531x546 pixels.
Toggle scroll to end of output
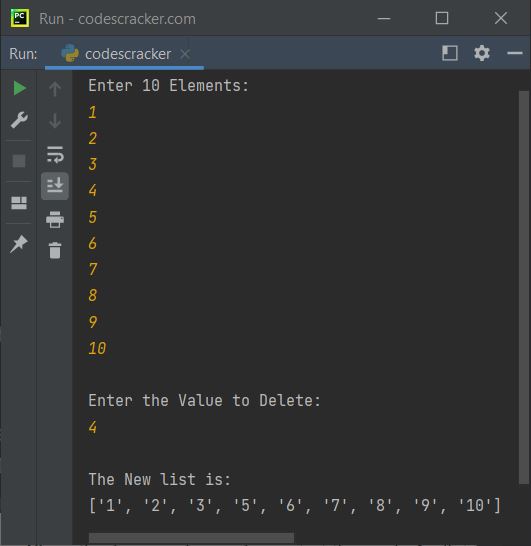(55, 186)
